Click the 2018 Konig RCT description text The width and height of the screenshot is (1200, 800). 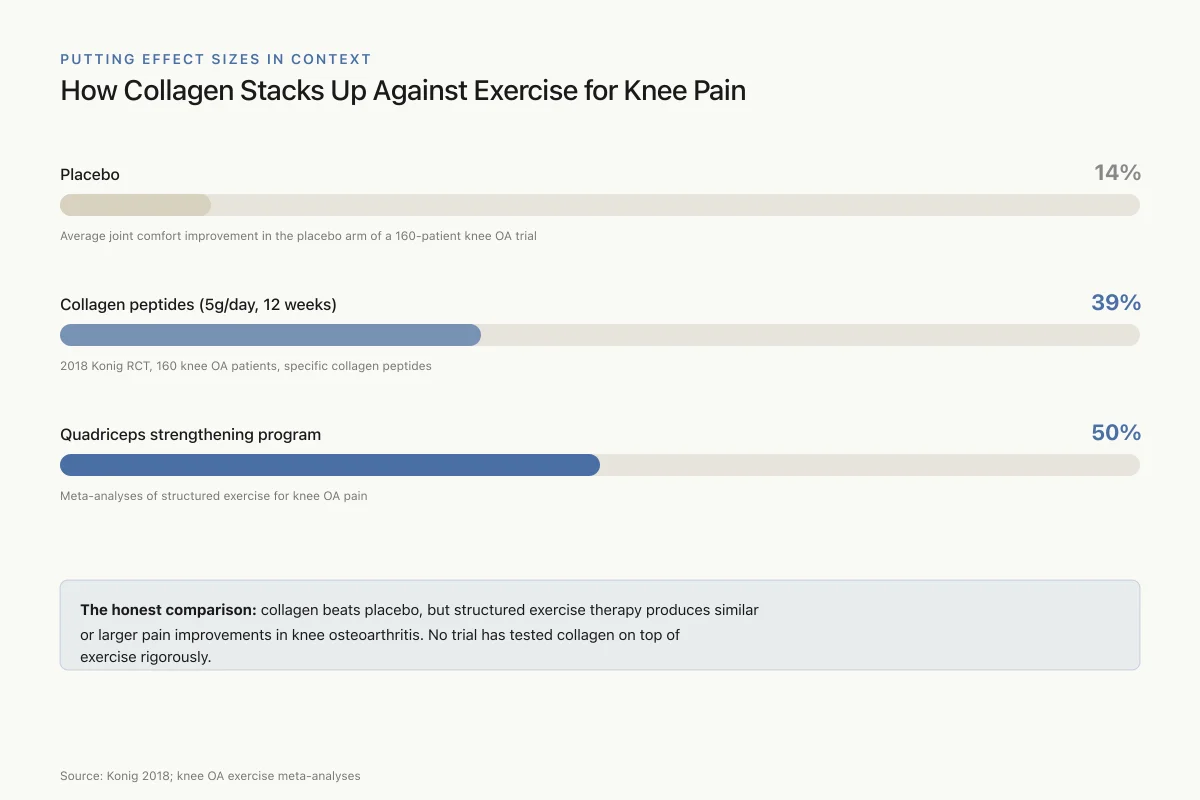[246, 366]
